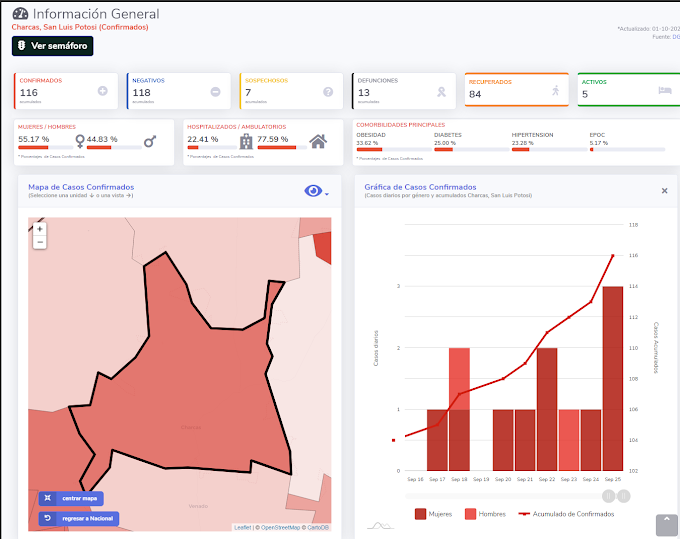
Task: Click the small curve chart icon below graph
Action: pos(380,526)
